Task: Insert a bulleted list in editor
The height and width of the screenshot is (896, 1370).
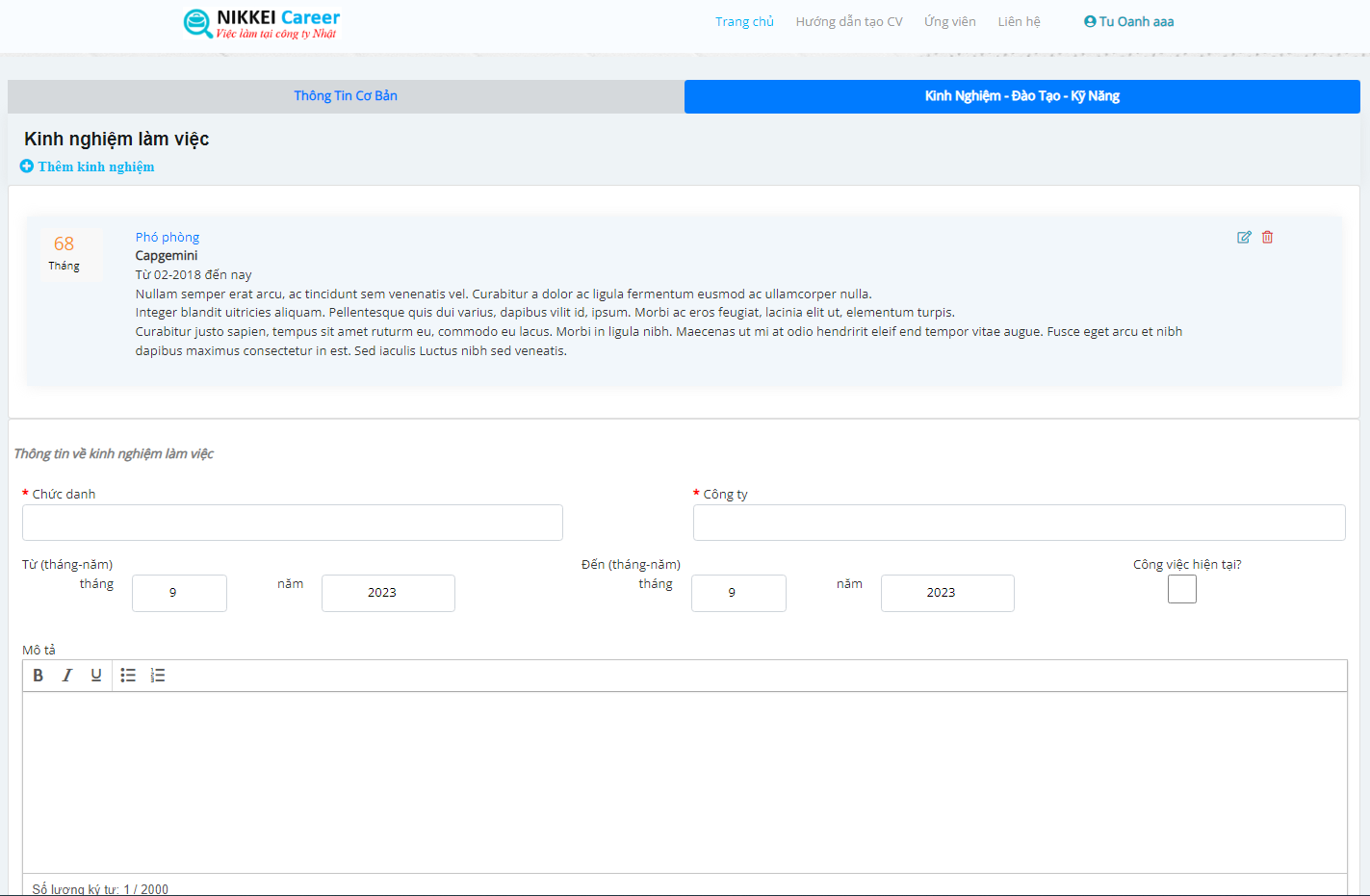Action: point(128,676)
